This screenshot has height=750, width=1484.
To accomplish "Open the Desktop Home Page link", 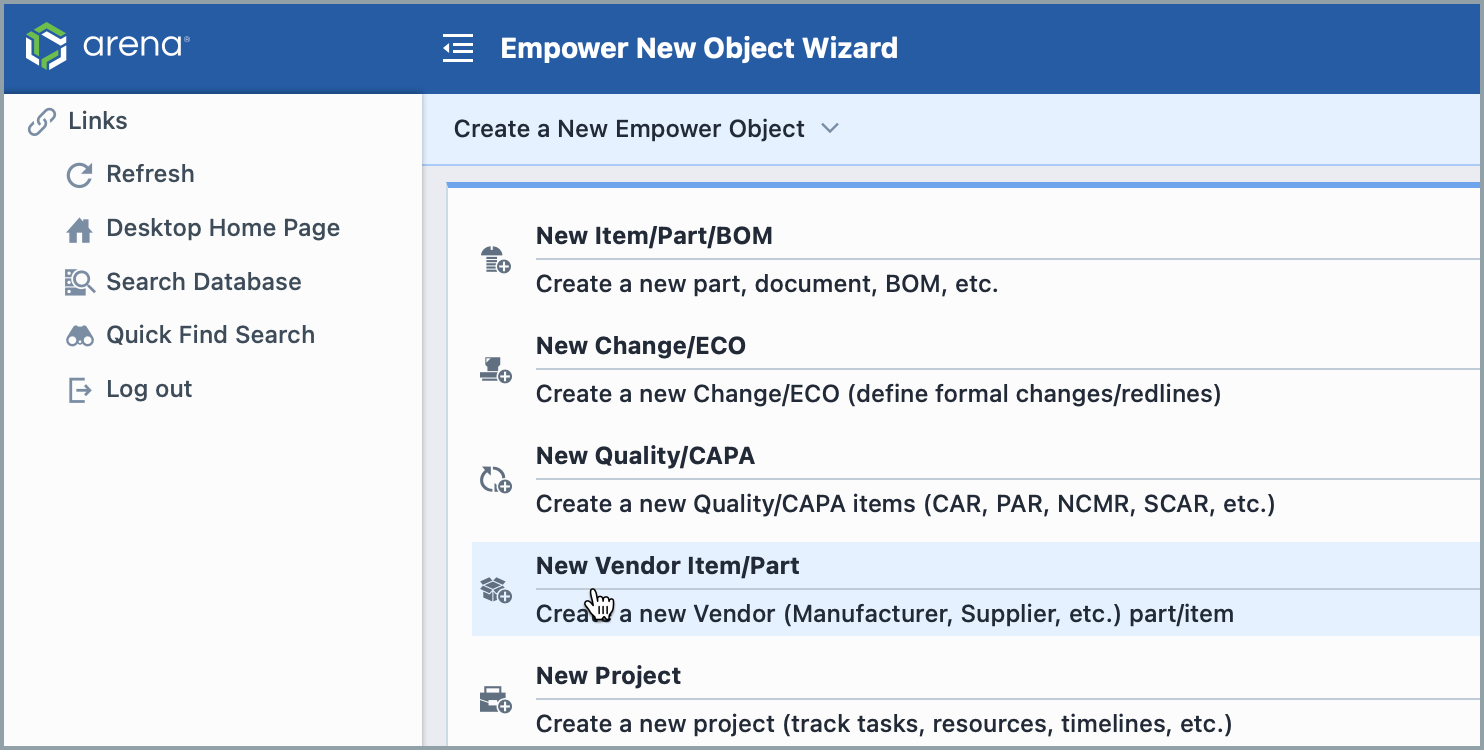I will pyautogui.click(x=223, y=227).
